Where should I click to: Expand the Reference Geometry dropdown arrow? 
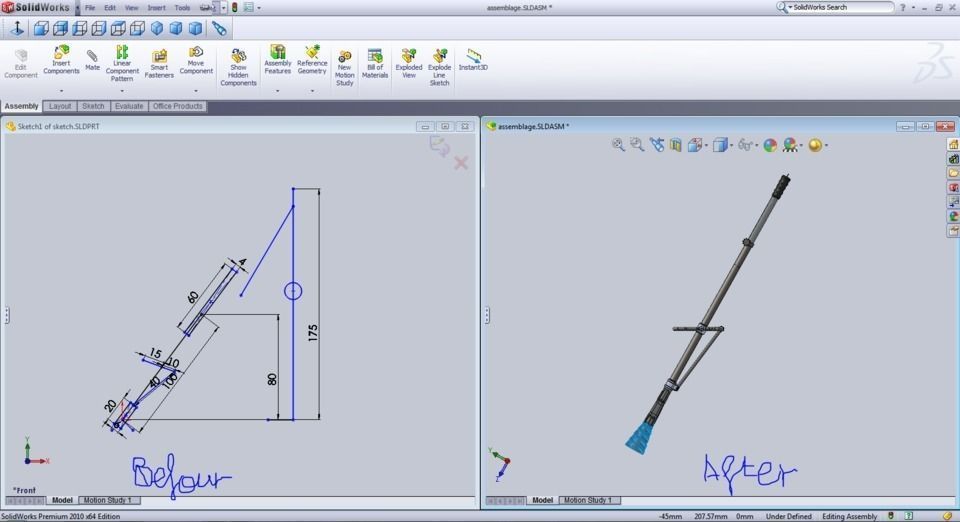tap(312, 91)
